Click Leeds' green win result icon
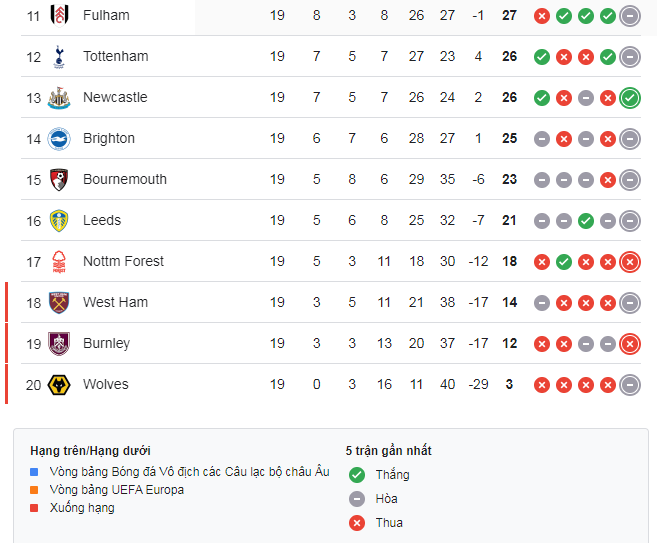671x543 pixels. click(x=585, y=220)
